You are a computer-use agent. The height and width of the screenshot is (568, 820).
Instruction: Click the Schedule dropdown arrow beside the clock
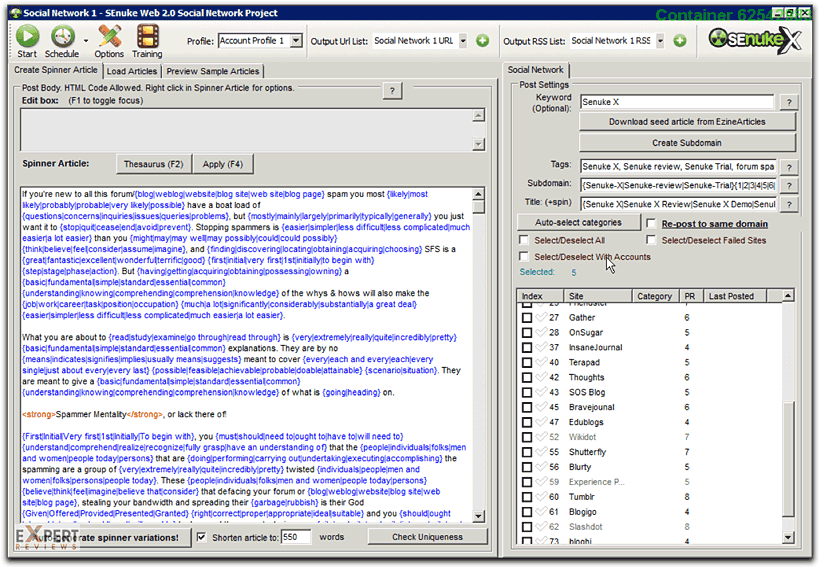pos(86,41)
